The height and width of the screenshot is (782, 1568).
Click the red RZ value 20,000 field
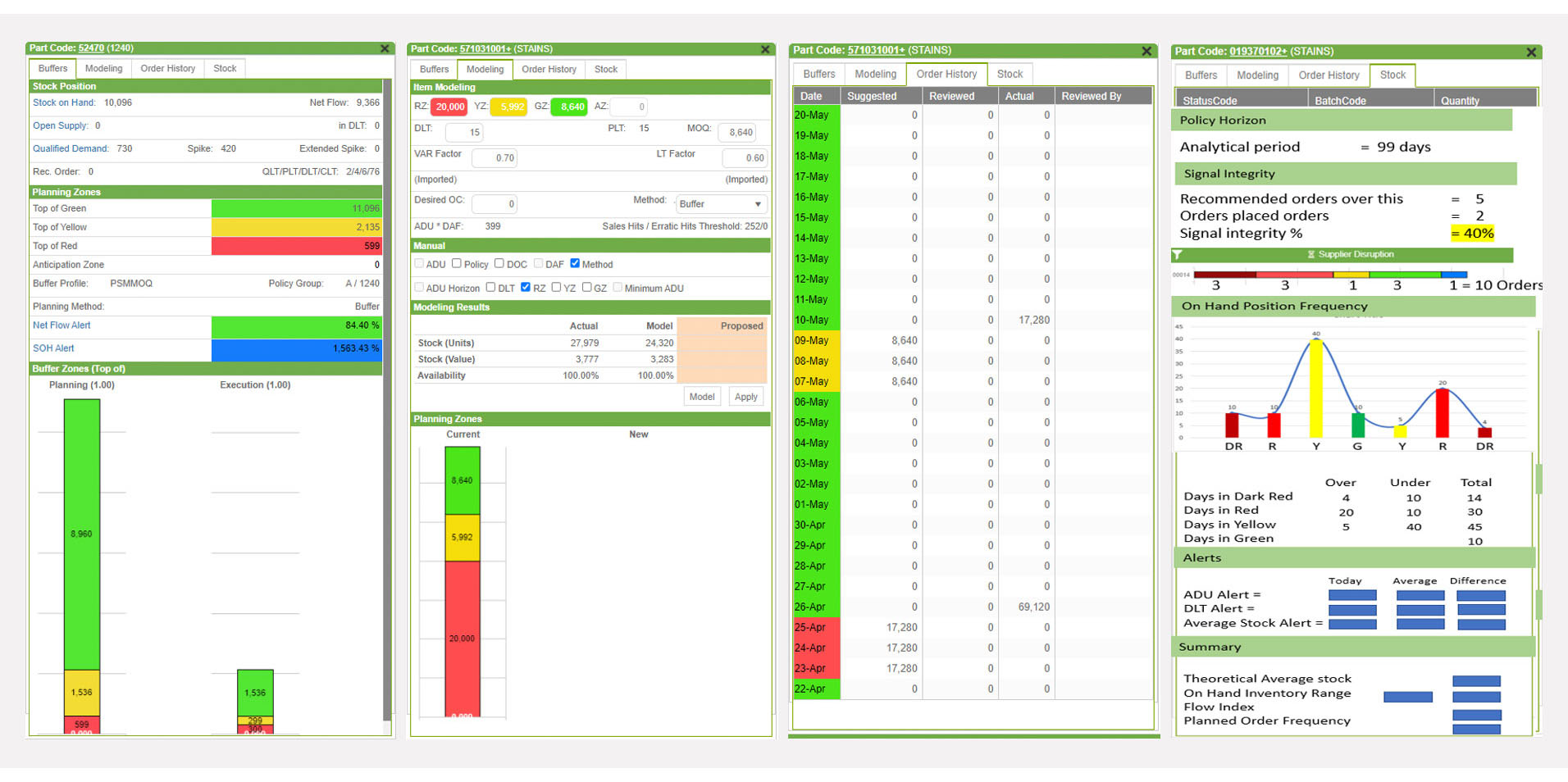click(x=449, y=107)
